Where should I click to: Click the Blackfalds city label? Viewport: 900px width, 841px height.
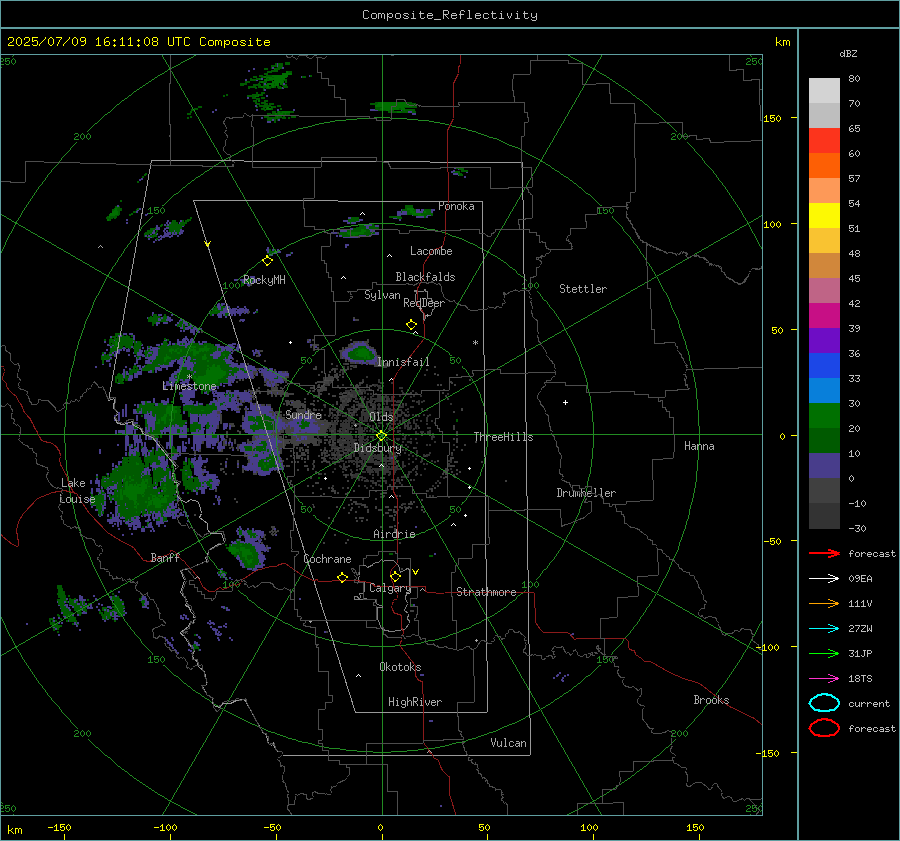pyautogui.click(x=425, y=277)
